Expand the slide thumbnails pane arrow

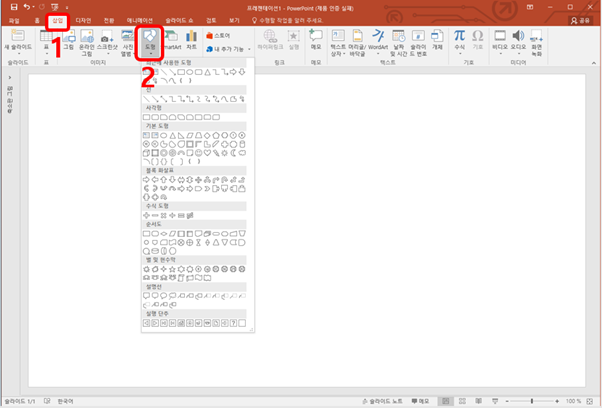[10, 78]
